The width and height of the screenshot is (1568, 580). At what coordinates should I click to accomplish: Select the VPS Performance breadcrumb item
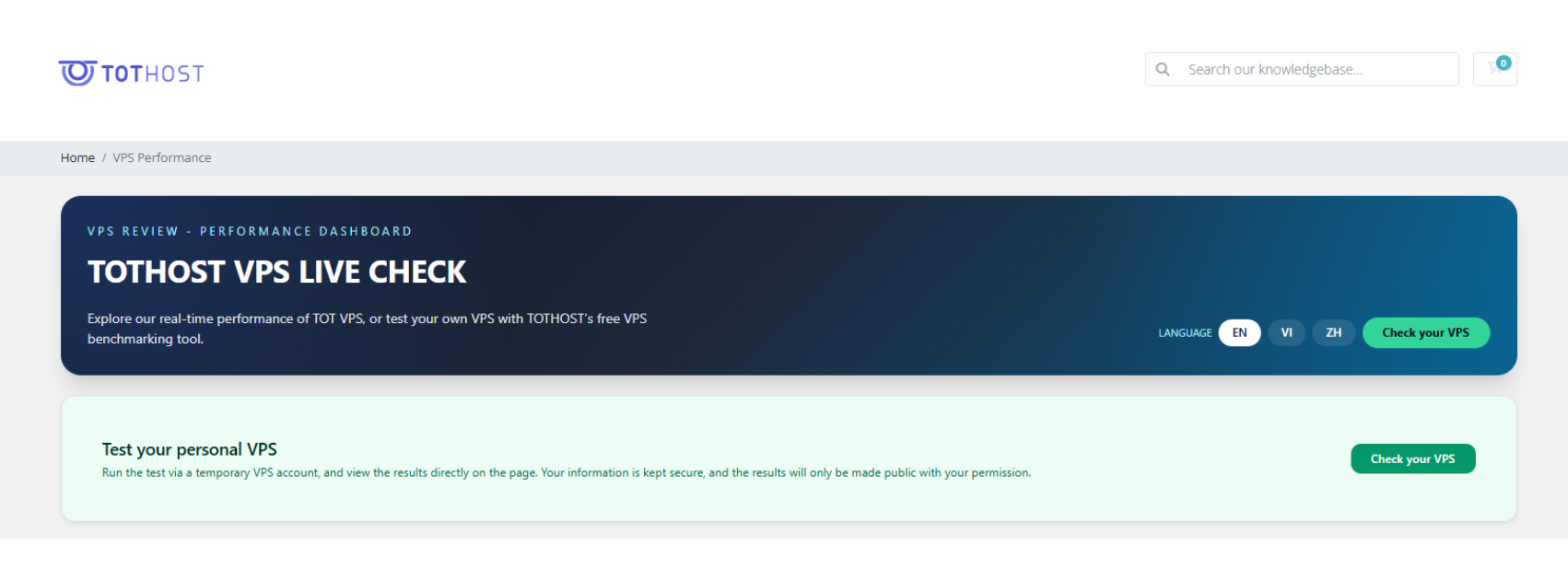162,157
